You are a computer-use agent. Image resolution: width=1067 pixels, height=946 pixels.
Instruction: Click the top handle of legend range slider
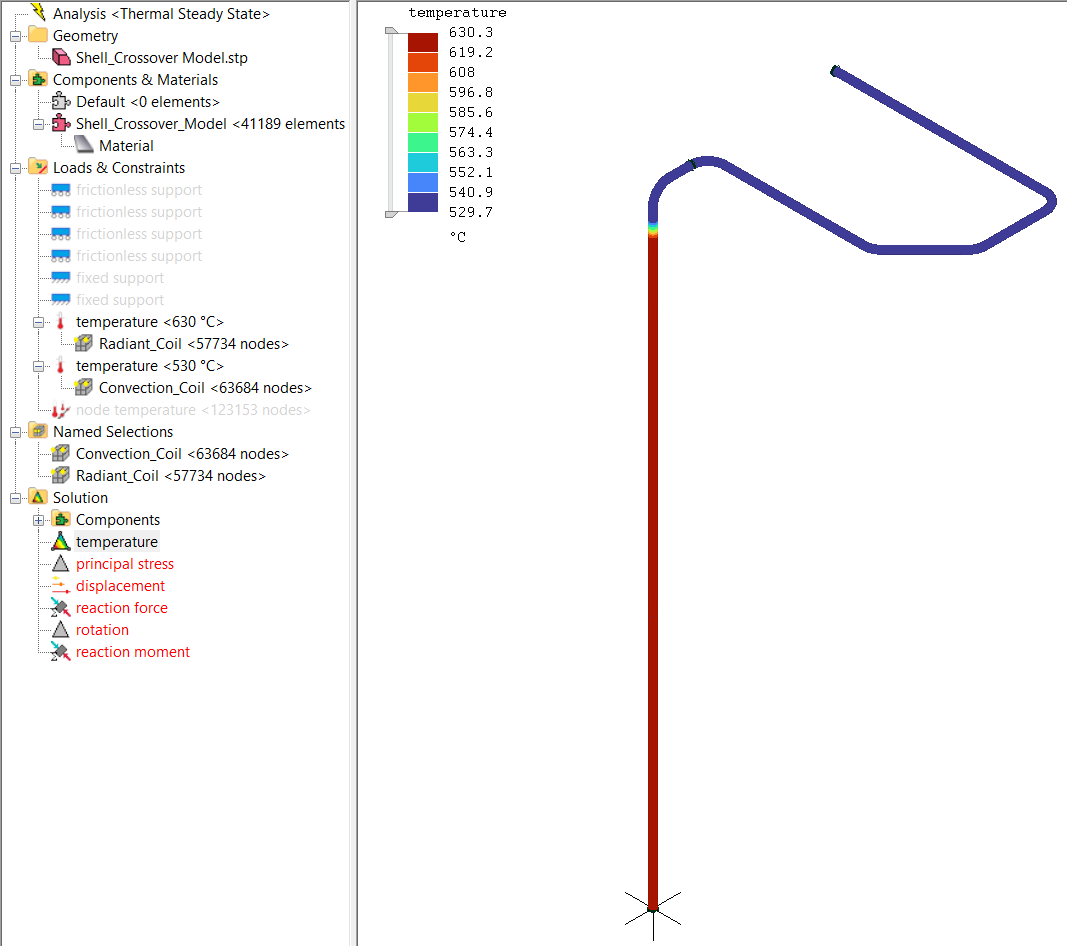[x=392, y=34]
